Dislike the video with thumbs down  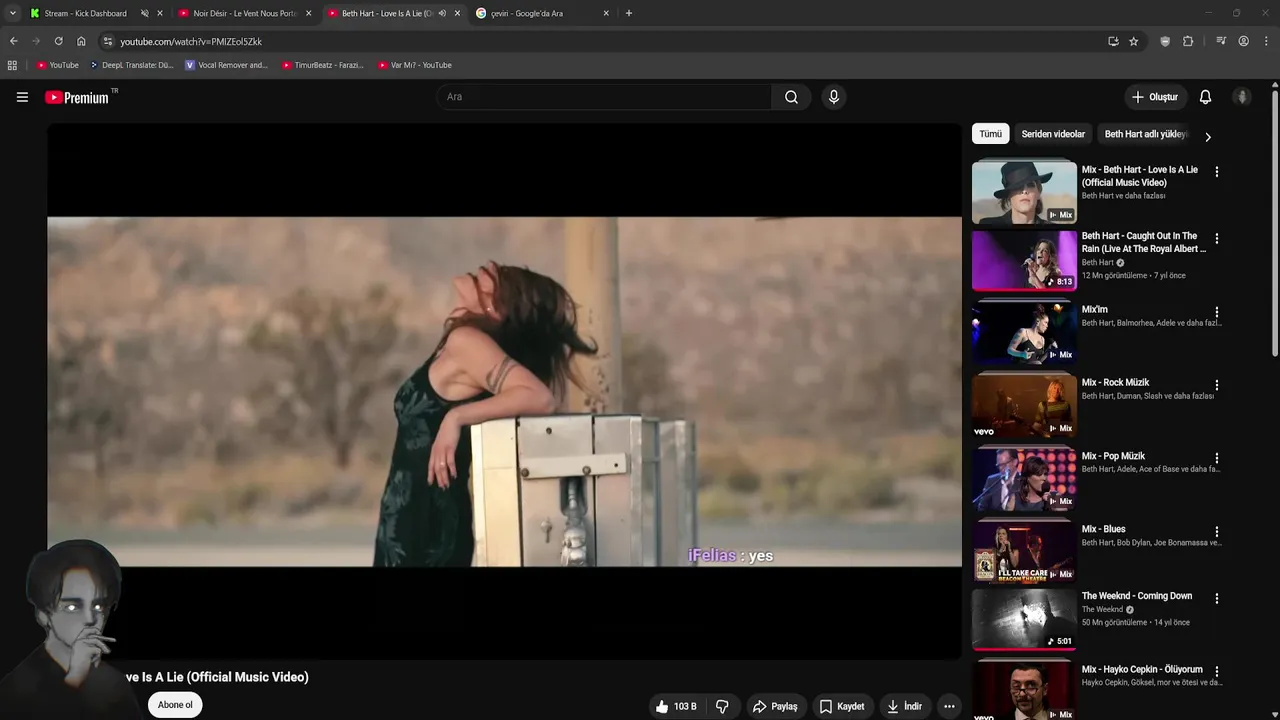(x=722, y=706)
